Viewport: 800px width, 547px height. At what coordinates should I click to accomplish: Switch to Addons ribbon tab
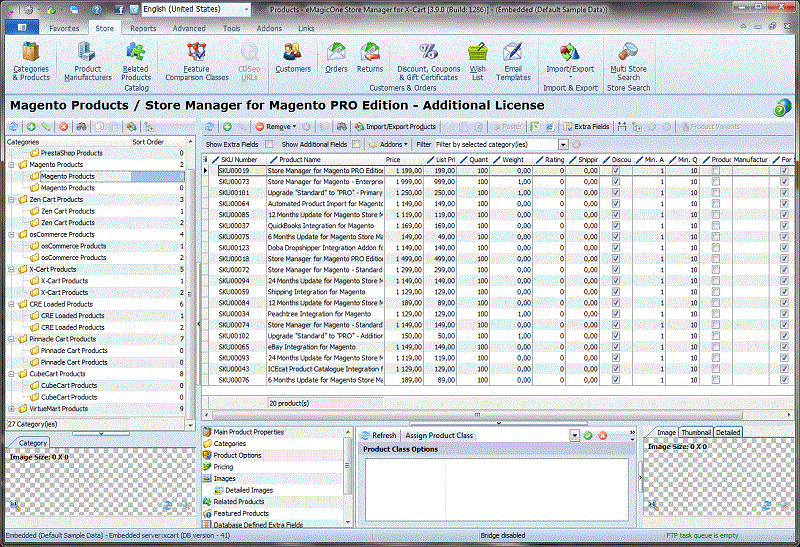pyautogui.click(x=269, y=29)
